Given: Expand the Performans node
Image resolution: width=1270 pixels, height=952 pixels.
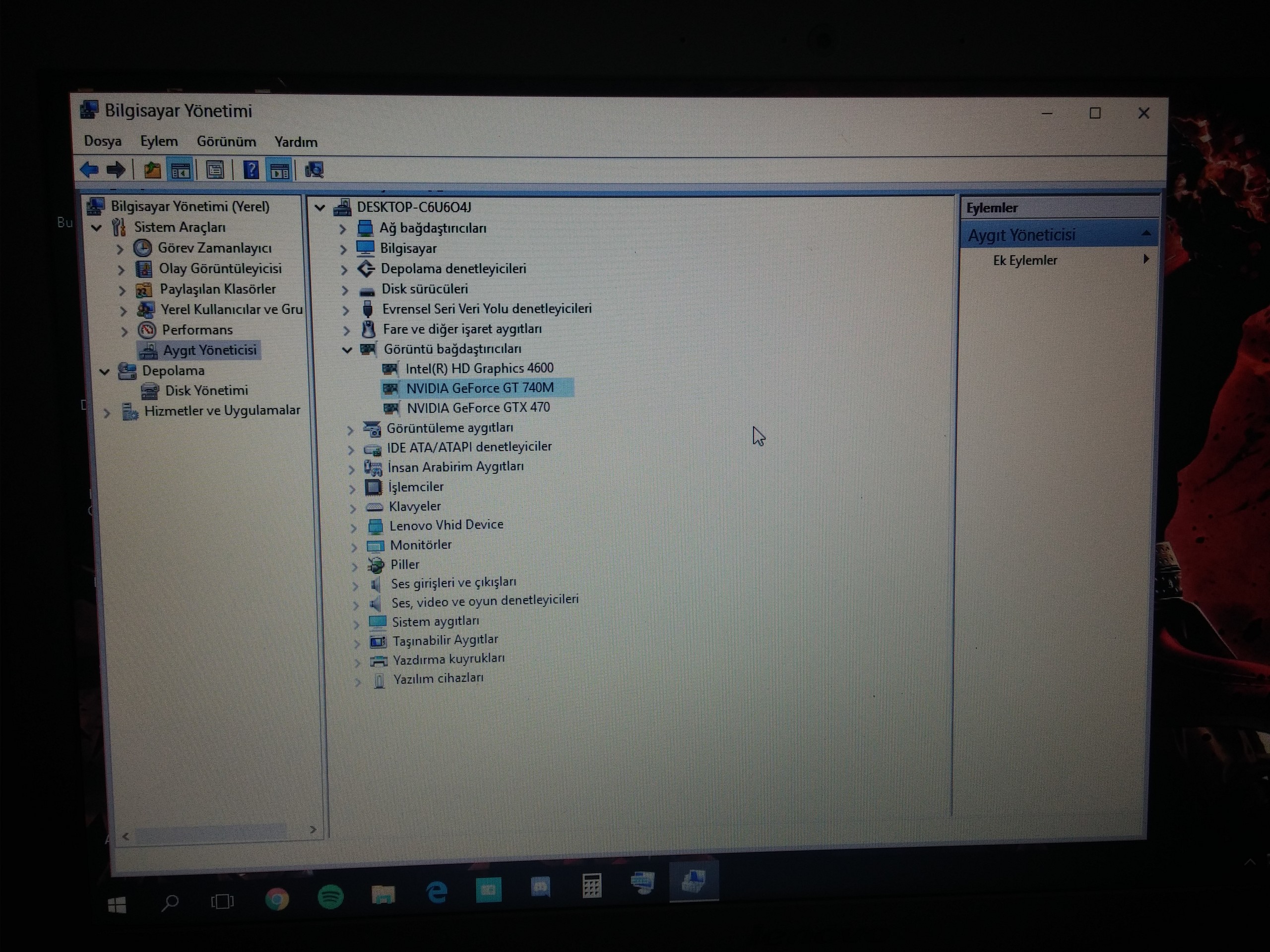Looking at the screenshot, I should pyautogui.click(x=124, y=331).
